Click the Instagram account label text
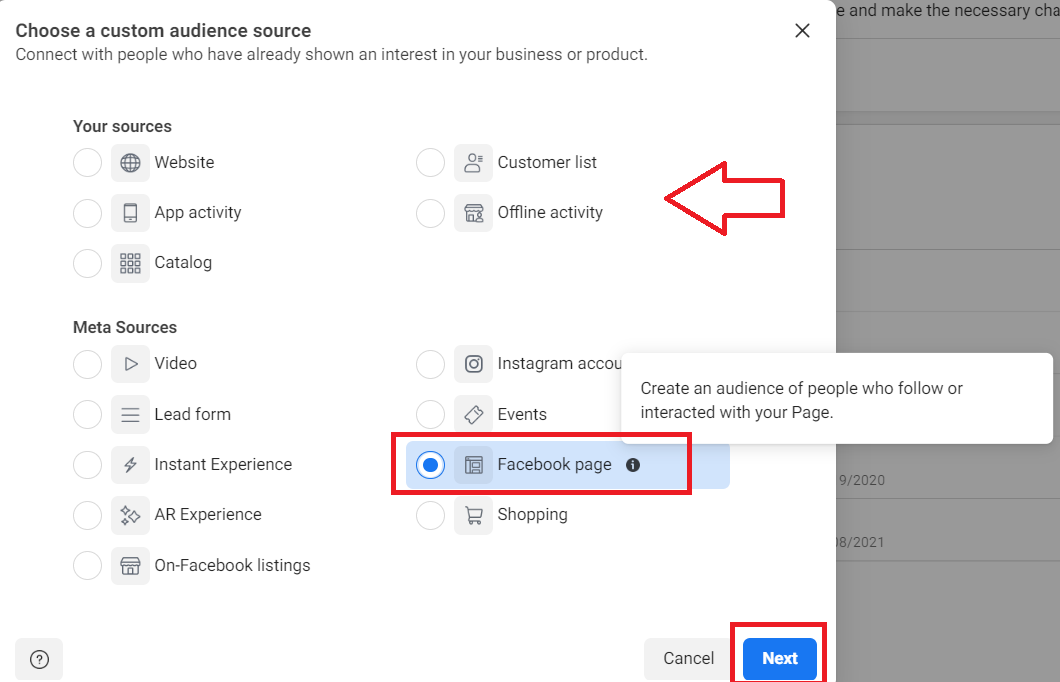The width and height of the screenshot is (1060, 682). click(x=559, y=363)
